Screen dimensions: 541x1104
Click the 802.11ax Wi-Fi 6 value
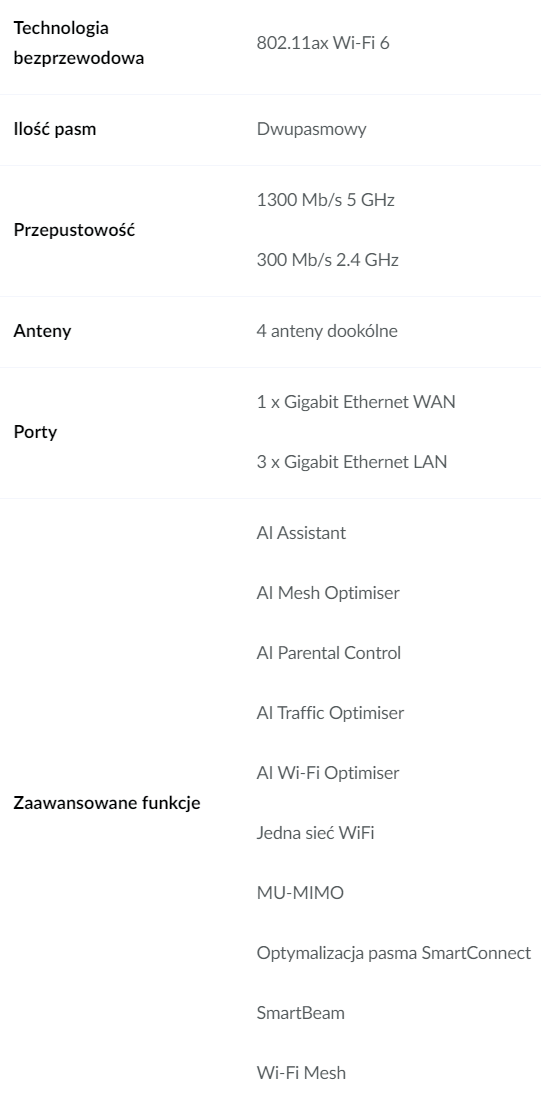(x=323, y=44)
